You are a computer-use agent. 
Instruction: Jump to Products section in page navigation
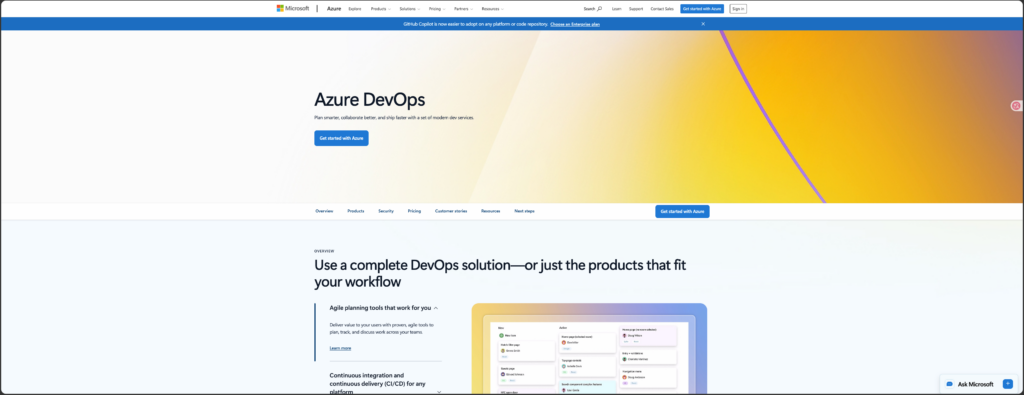coord(356,212)
